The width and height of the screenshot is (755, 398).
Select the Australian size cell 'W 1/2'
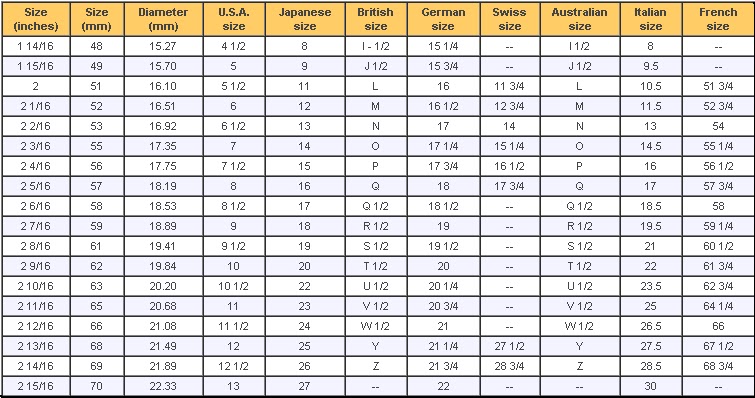[580, 326]
